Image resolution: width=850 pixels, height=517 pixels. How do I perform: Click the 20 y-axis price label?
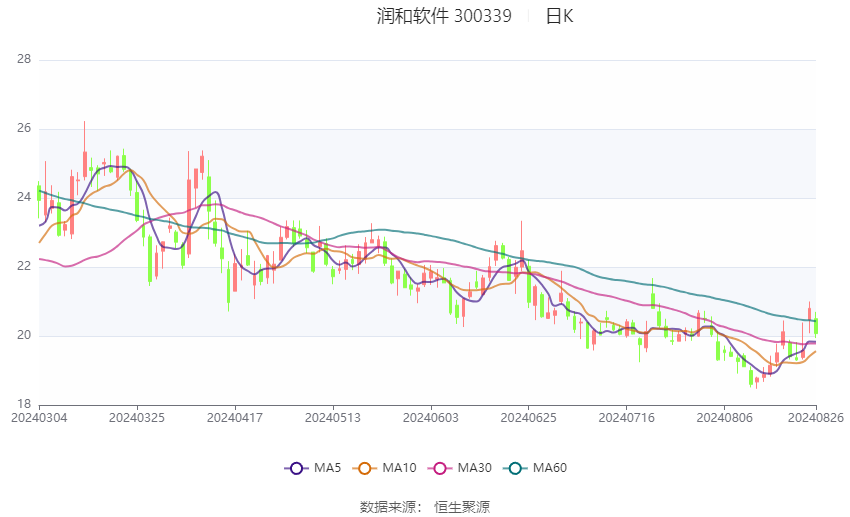(x=24, y=335)
